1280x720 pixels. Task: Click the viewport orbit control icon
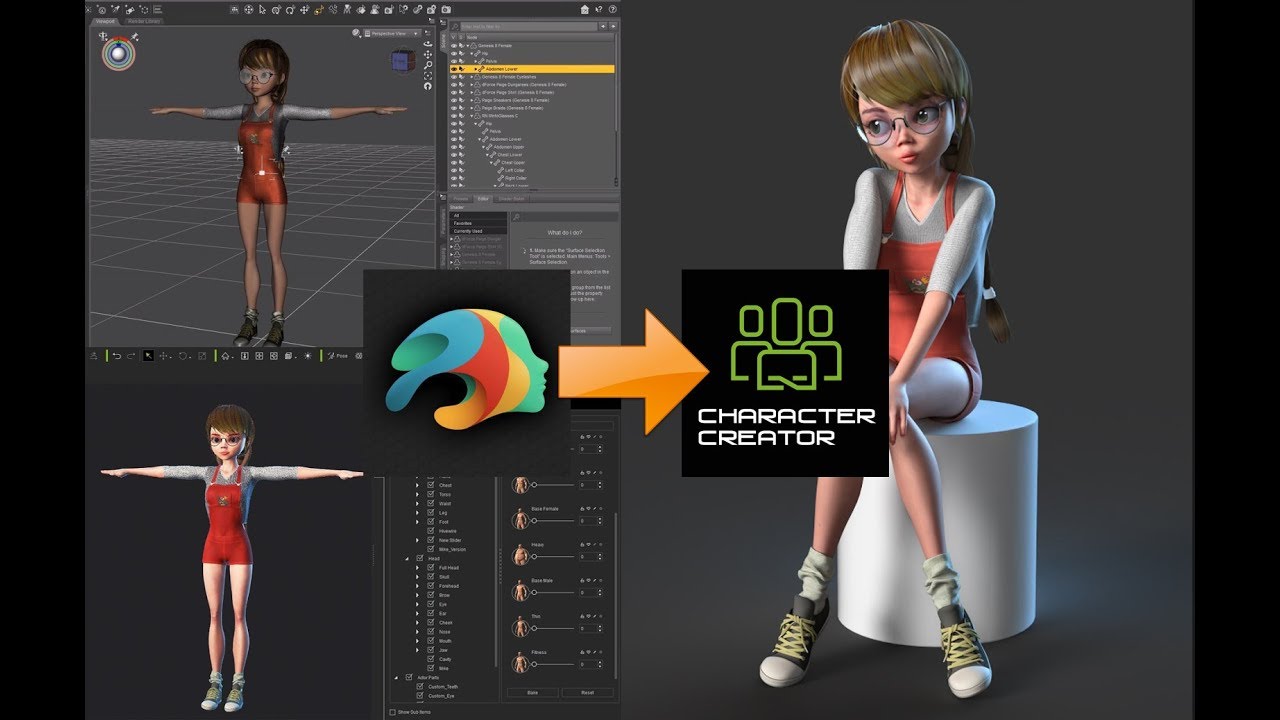(x=428, y=44)
